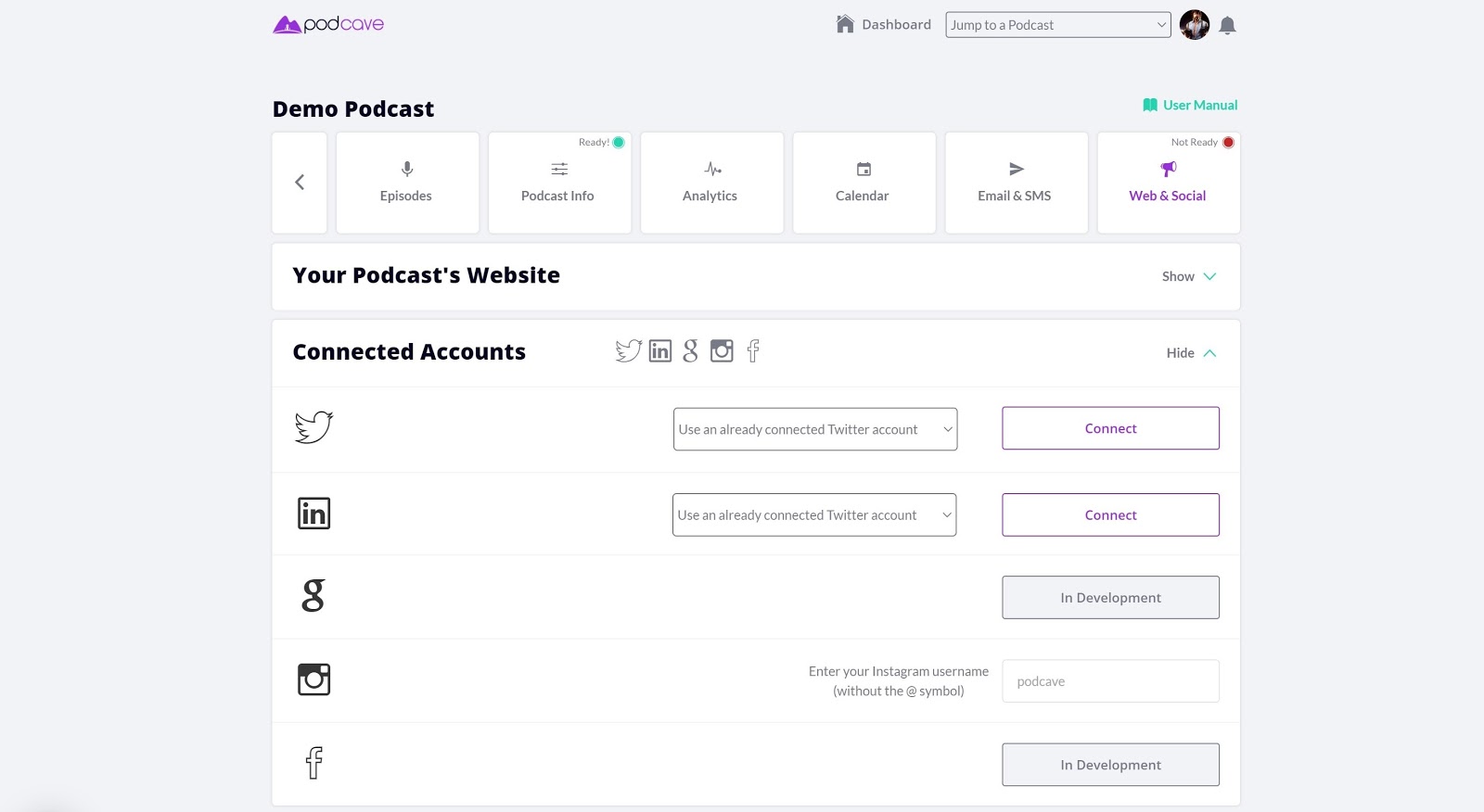This screenshot has width=1484, height=812.
Task: Open the account dropdown in the LinkedIn row
Action: pyautogui.click(x=814, y=514)
